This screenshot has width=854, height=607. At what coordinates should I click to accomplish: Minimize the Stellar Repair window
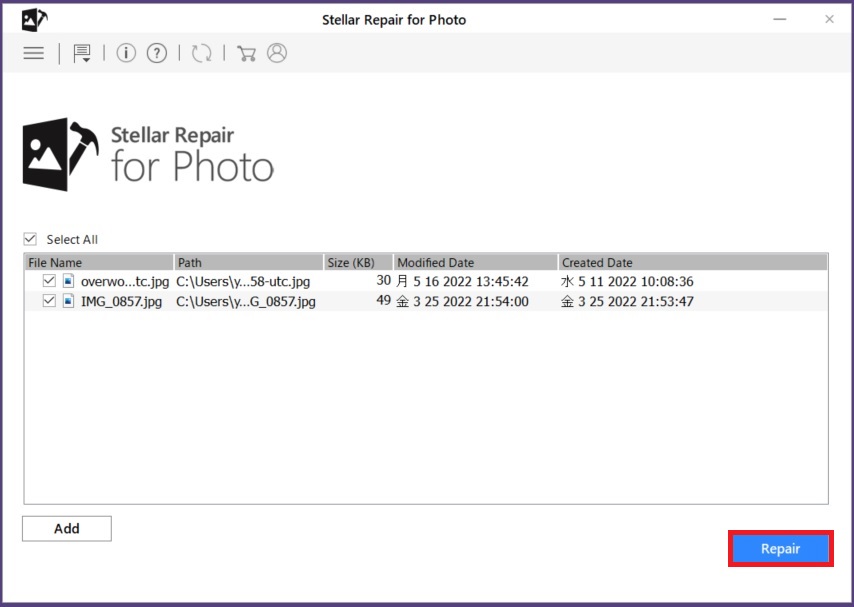pos(780,20)
